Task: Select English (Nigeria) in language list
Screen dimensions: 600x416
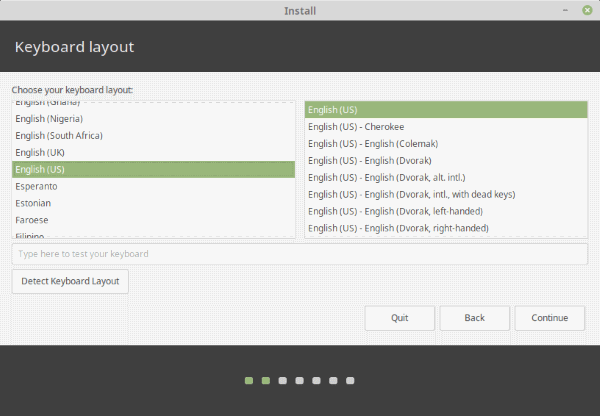Action: tap(153, 119)
